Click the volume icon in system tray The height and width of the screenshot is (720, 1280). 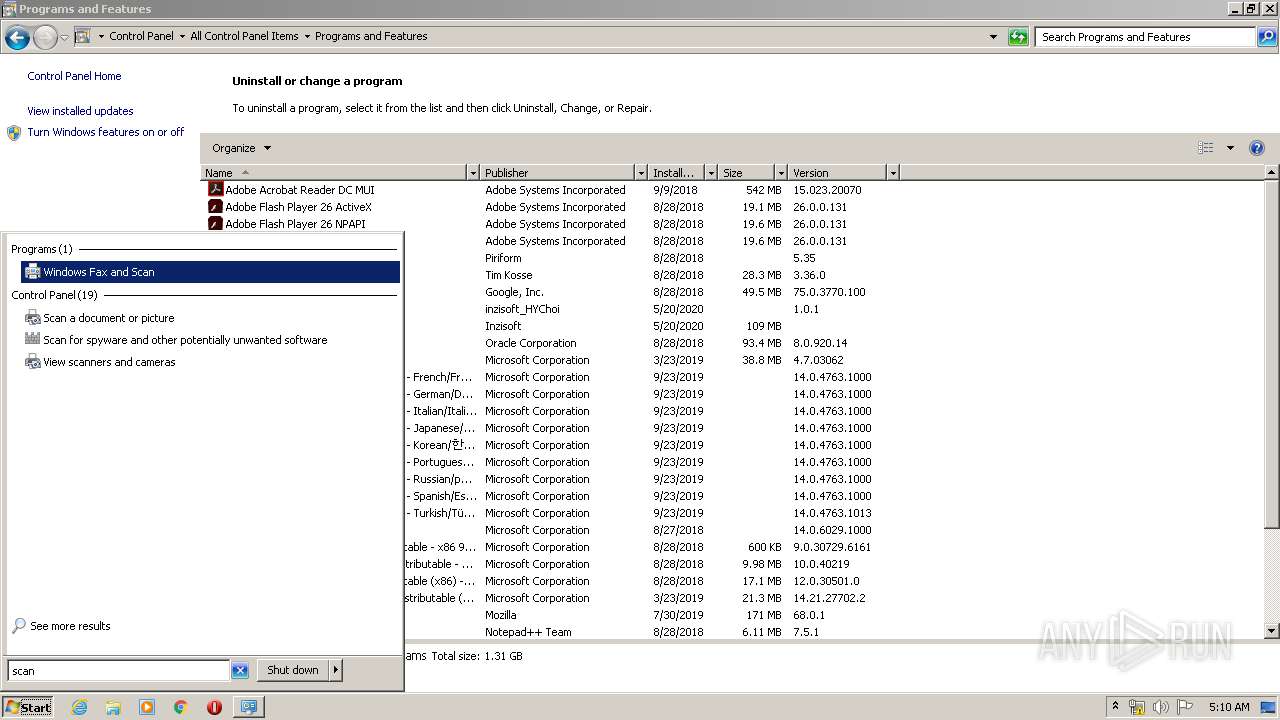click(1161, 707)
